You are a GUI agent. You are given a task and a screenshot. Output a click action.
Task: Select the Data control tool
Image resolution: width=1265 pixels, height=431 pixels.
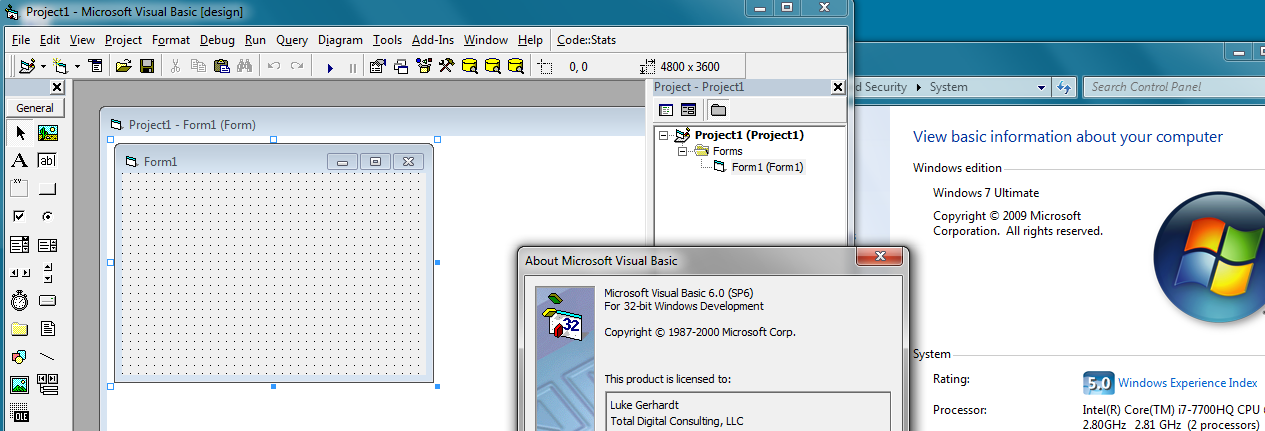47,384
